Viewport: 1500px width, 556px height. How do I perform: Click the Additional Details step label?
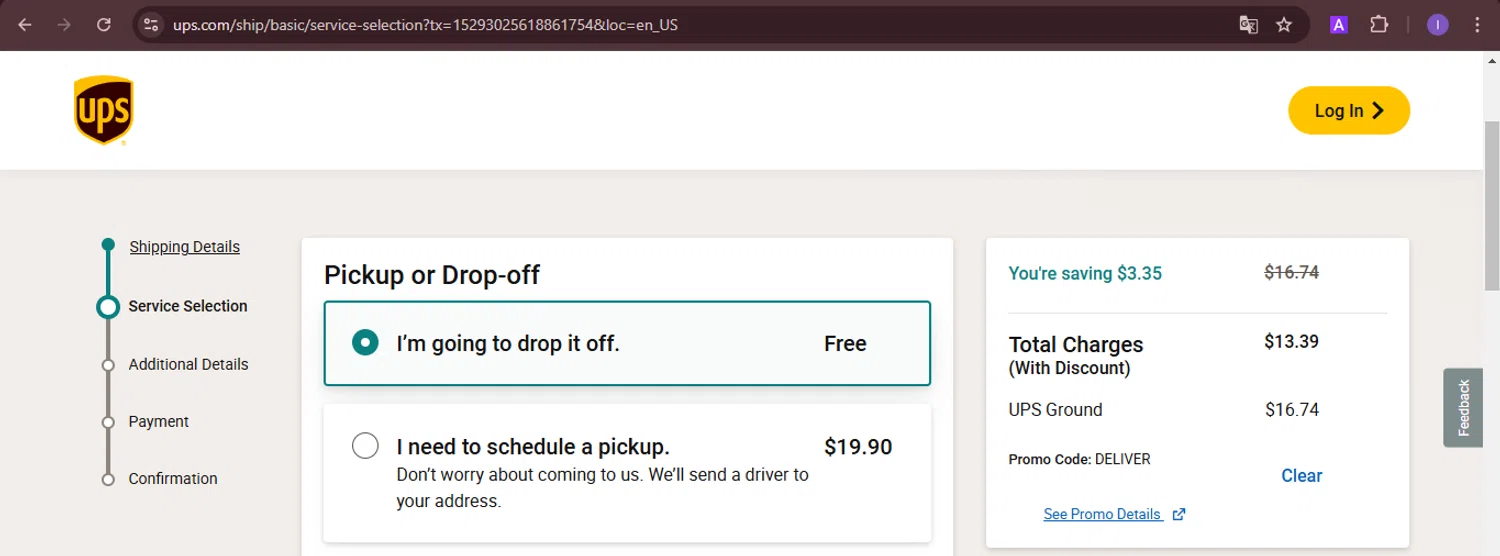pyautogui.click(x=188, y=364)
